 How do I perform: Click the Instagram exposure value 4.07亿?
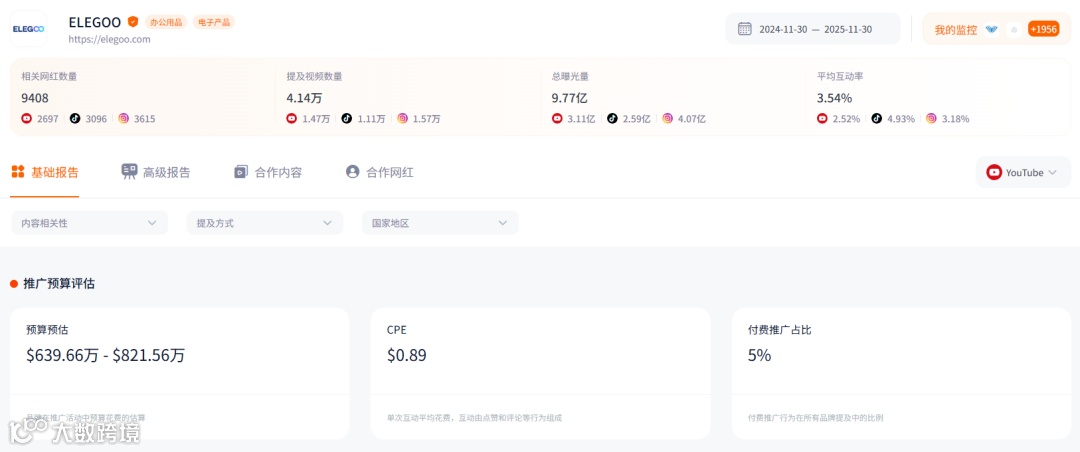692,119
